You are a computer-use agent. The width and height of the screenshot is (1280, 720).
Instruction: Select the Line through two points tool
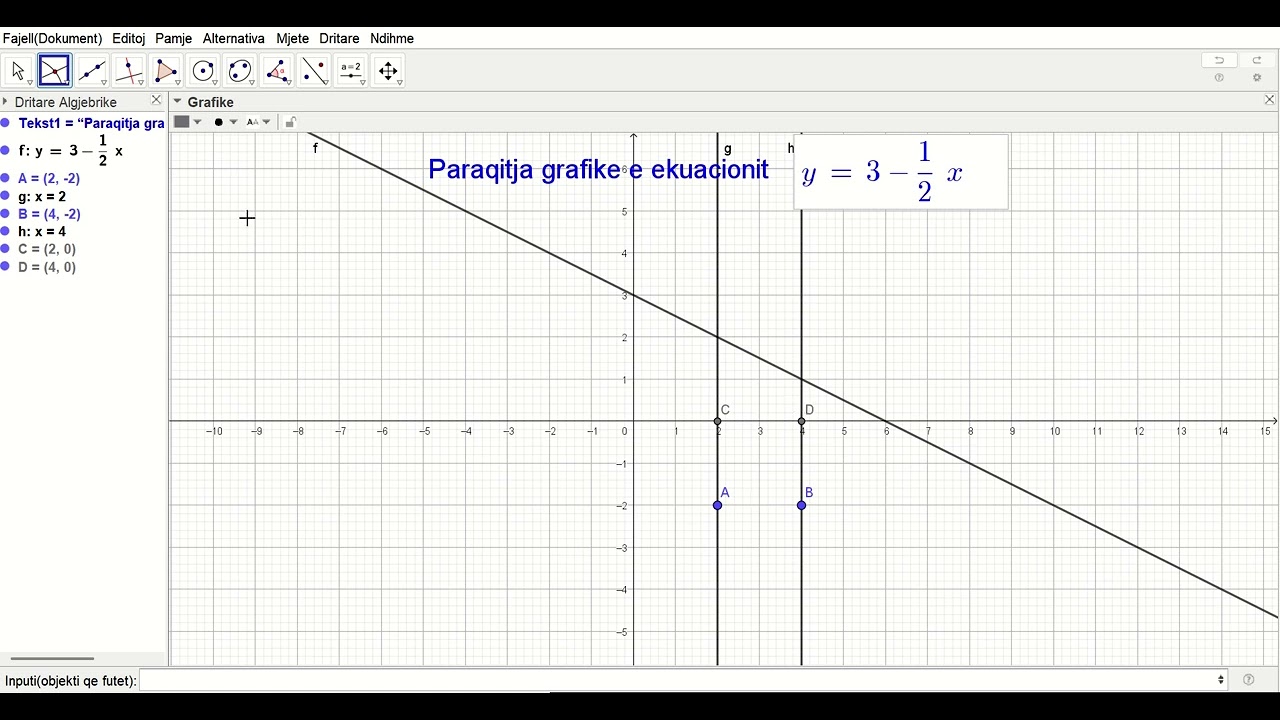click(x=92, y=70)
